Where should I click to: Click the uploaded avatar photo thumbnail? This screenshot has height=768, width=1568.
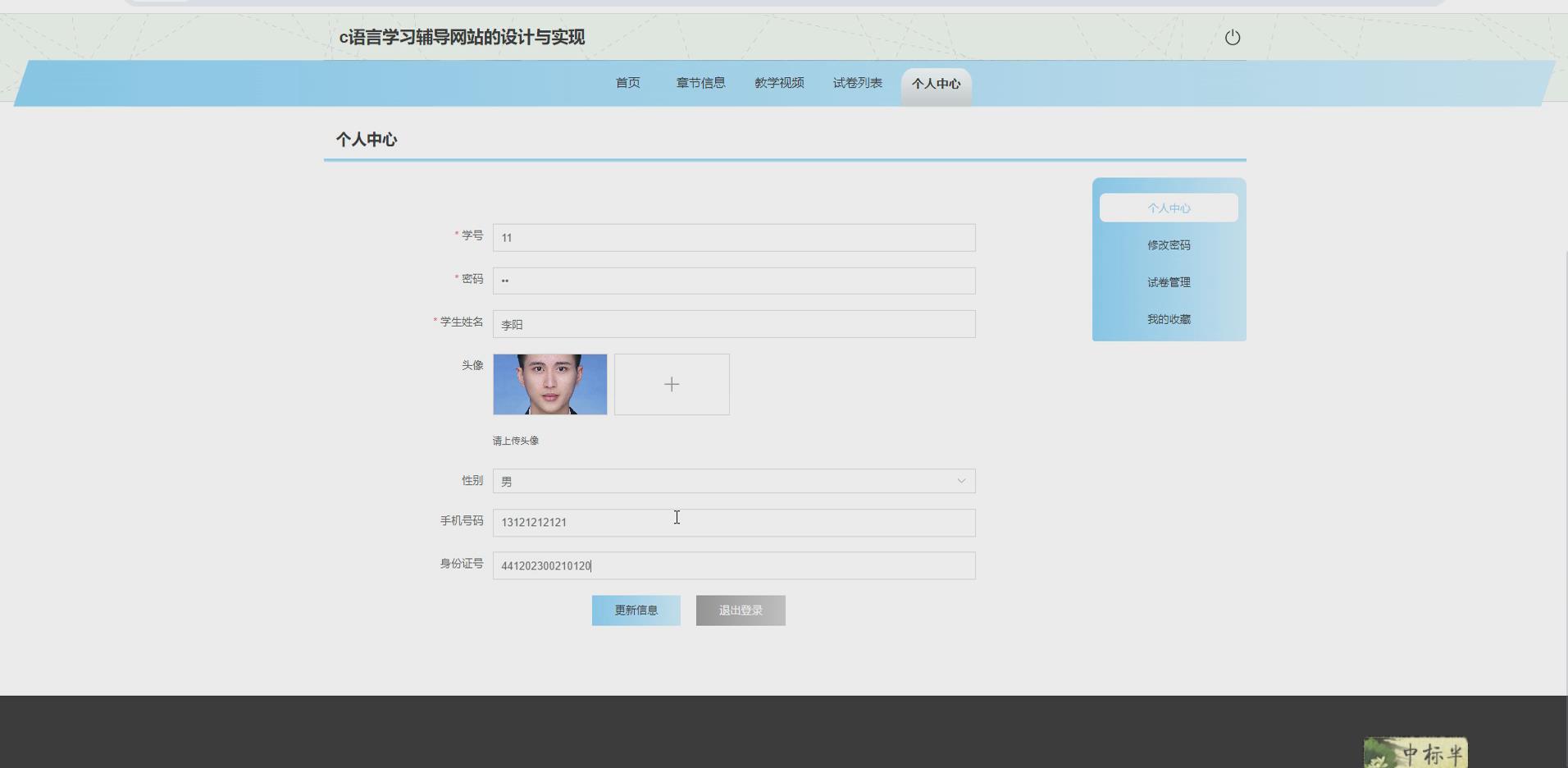click(x=550, y=384)
